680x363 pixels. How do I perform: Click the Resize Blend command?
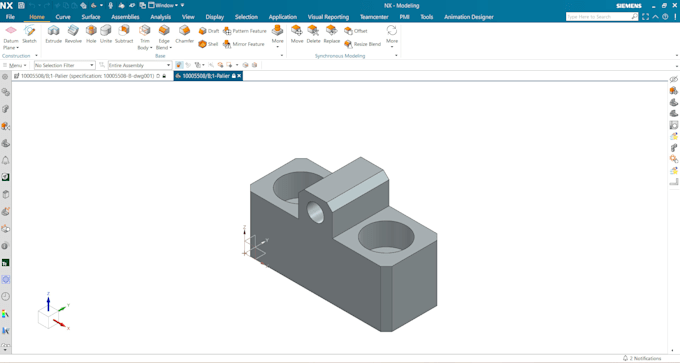(363, 44)
